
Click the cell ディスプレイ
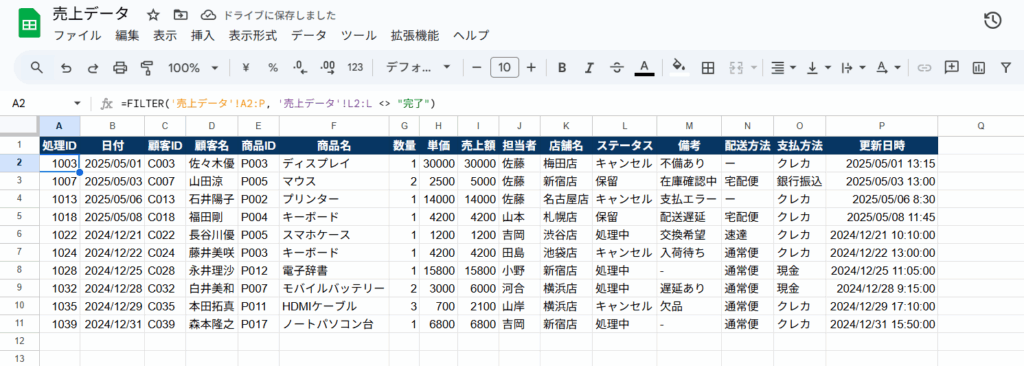click(334, 163)
